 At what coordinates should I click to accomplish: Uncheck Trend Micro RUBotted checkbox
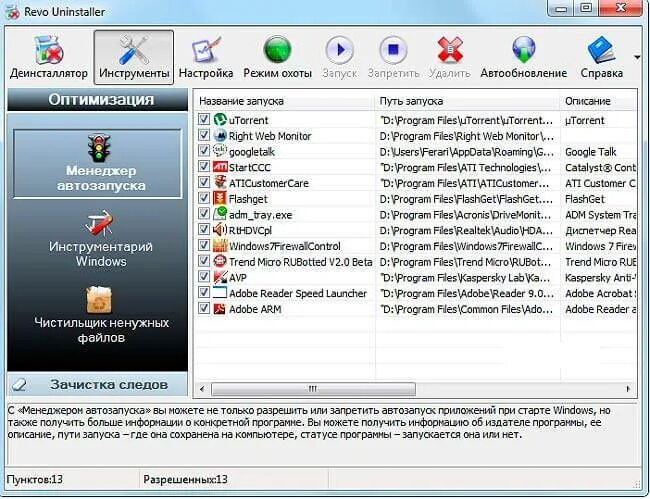(204, 261)
